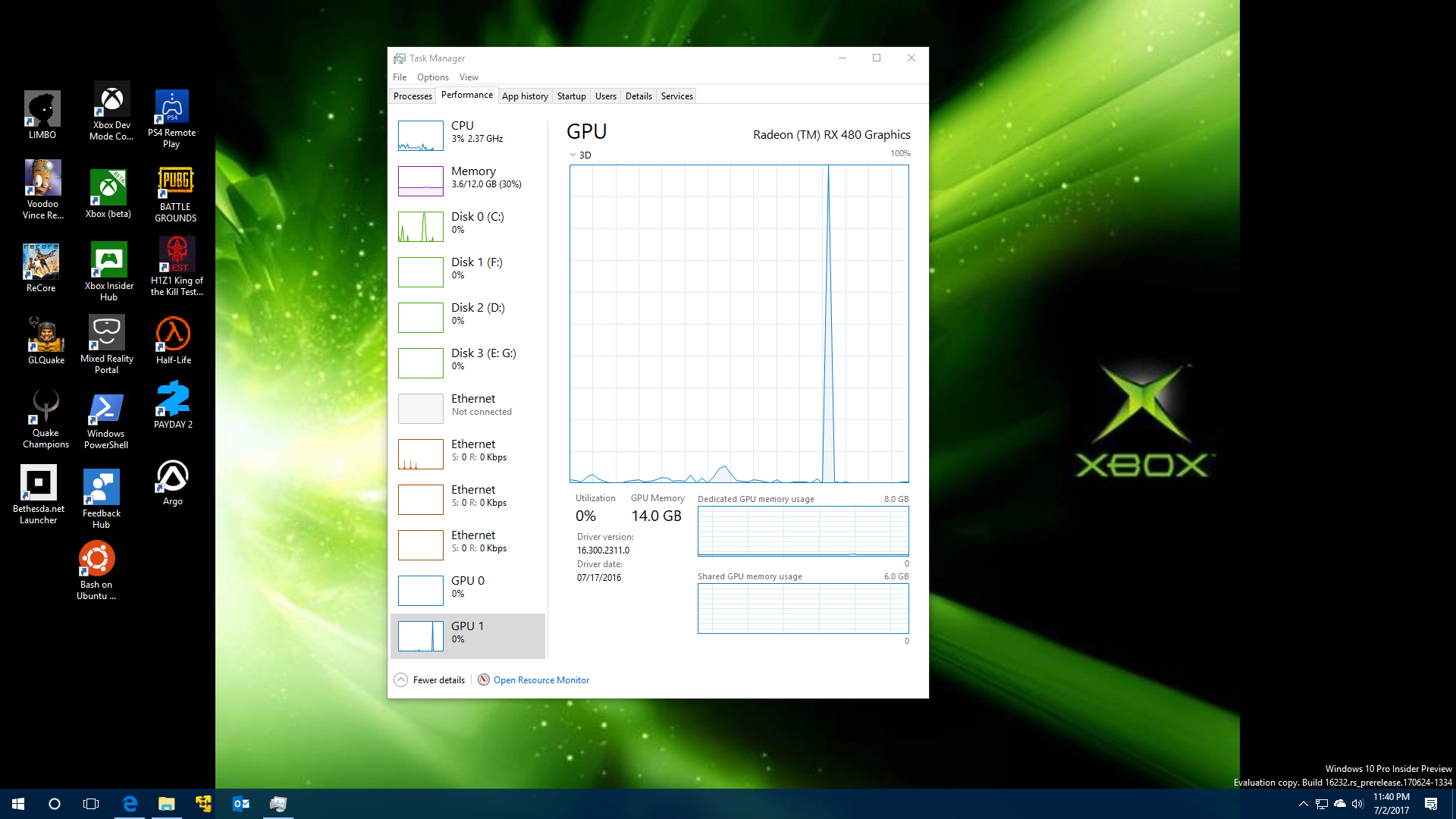
Task: Click GPU Memory 14.0 GB value
Action: [656, 516]
